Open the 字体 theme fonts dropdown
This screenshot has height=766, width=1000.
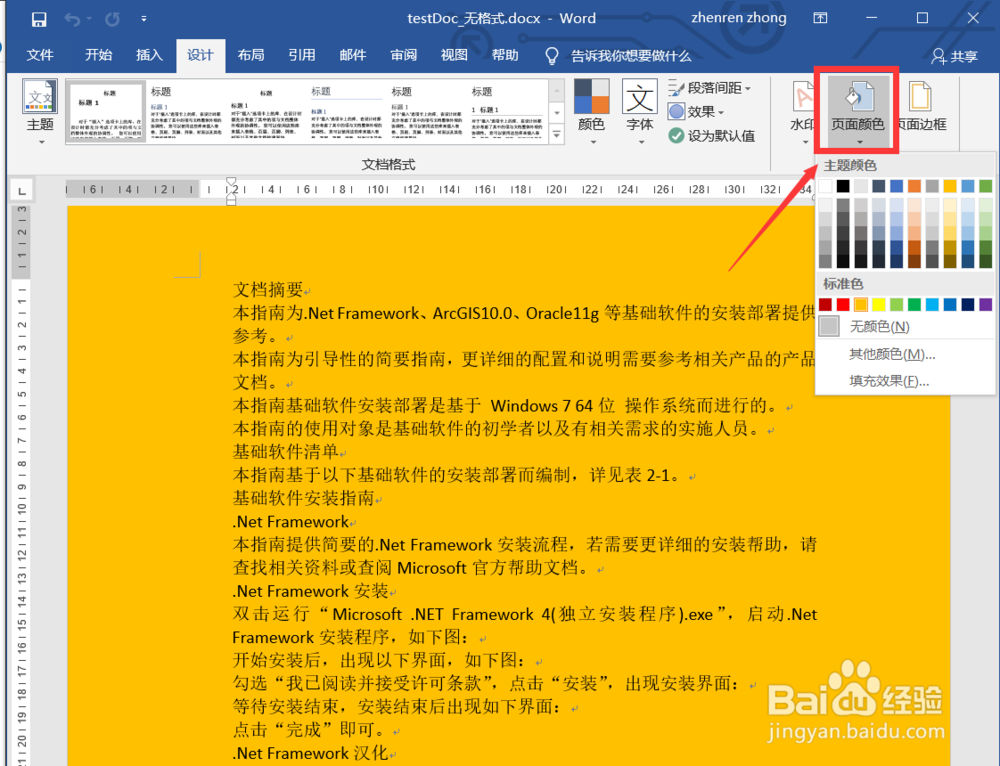pos(640,112)
